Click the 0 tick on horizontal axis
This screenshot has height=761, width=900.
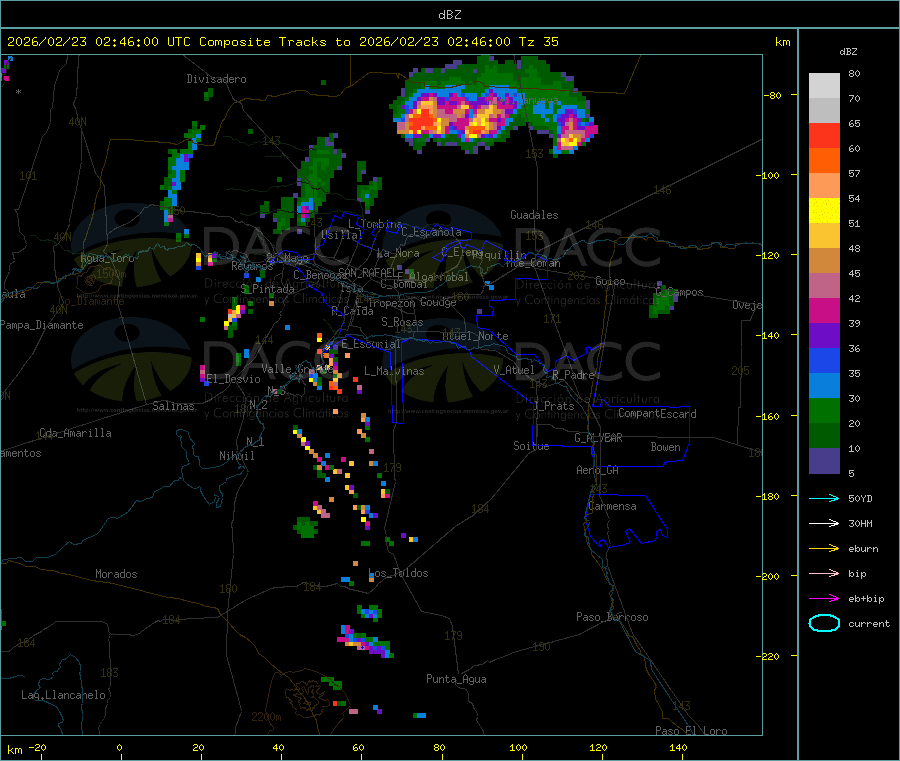click(119, 747)
